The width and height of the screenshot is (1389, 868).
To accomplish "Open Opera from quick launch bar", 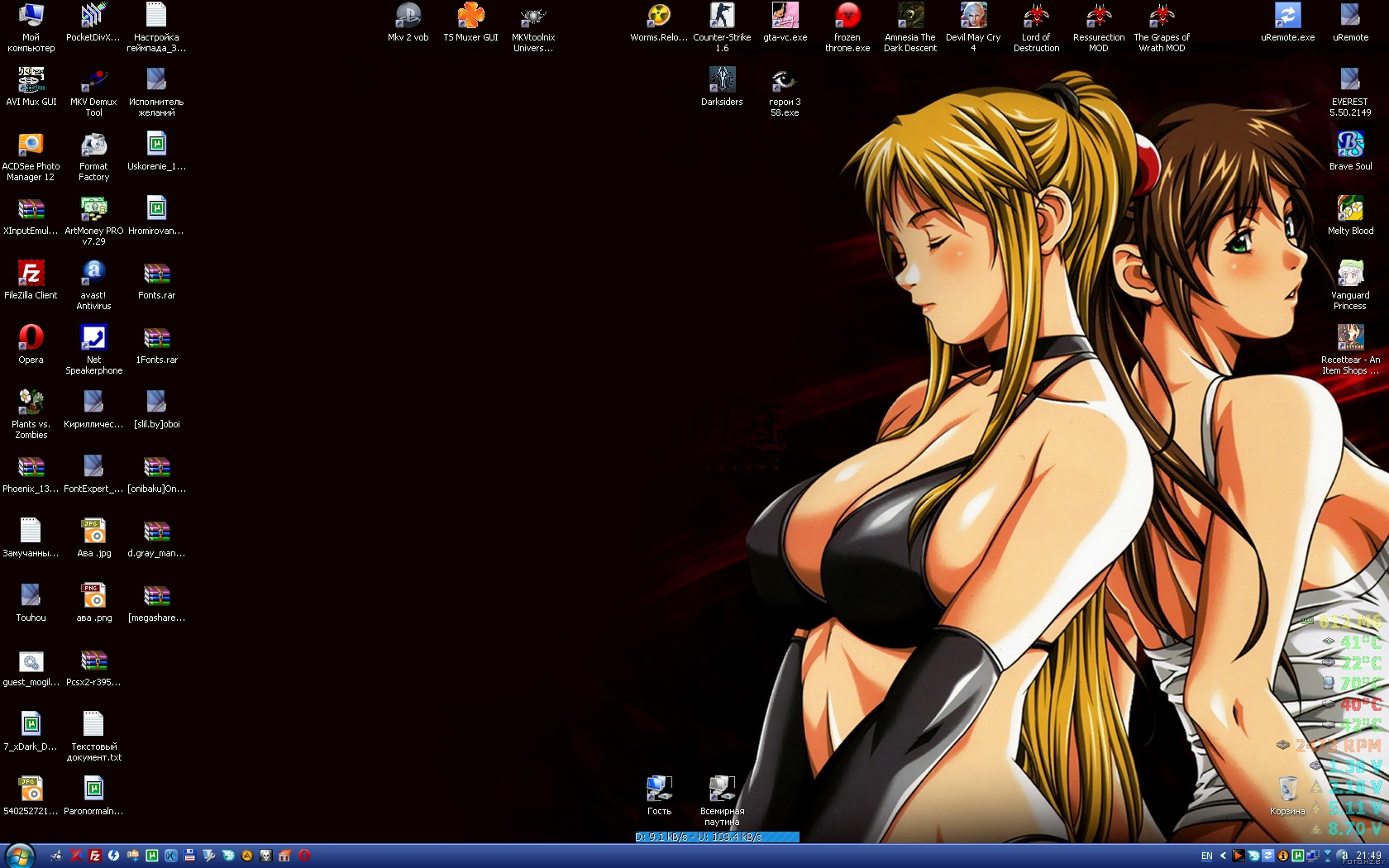I will tap(304, 856).
